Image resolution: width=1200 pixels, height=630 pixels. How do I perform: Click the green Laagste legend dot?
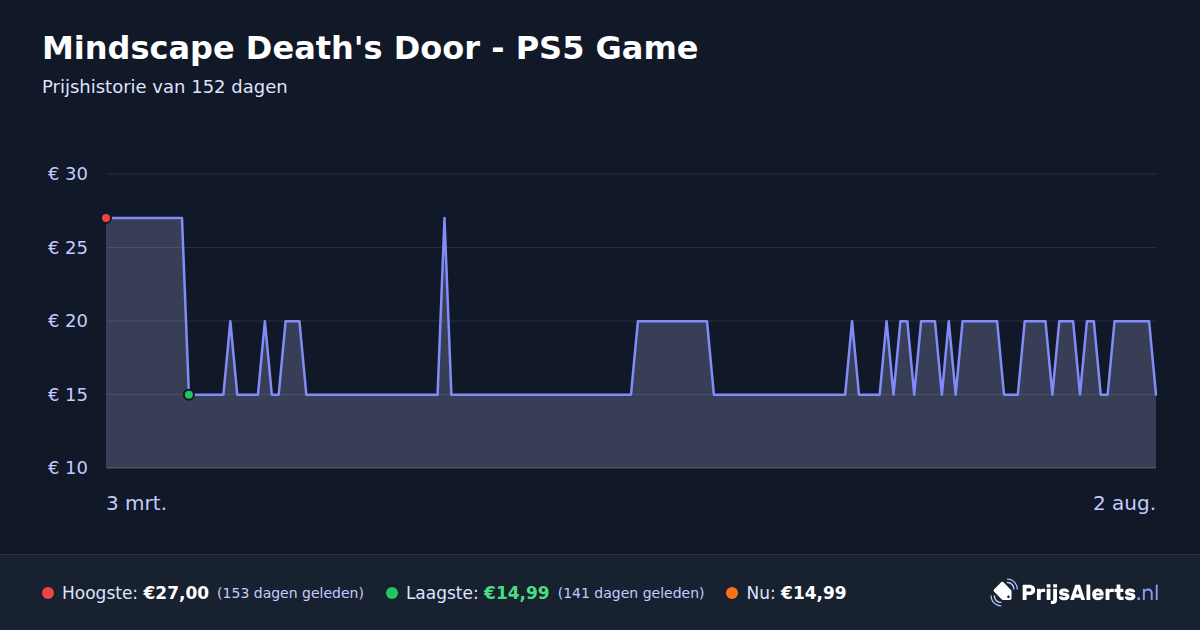point(392,593)
